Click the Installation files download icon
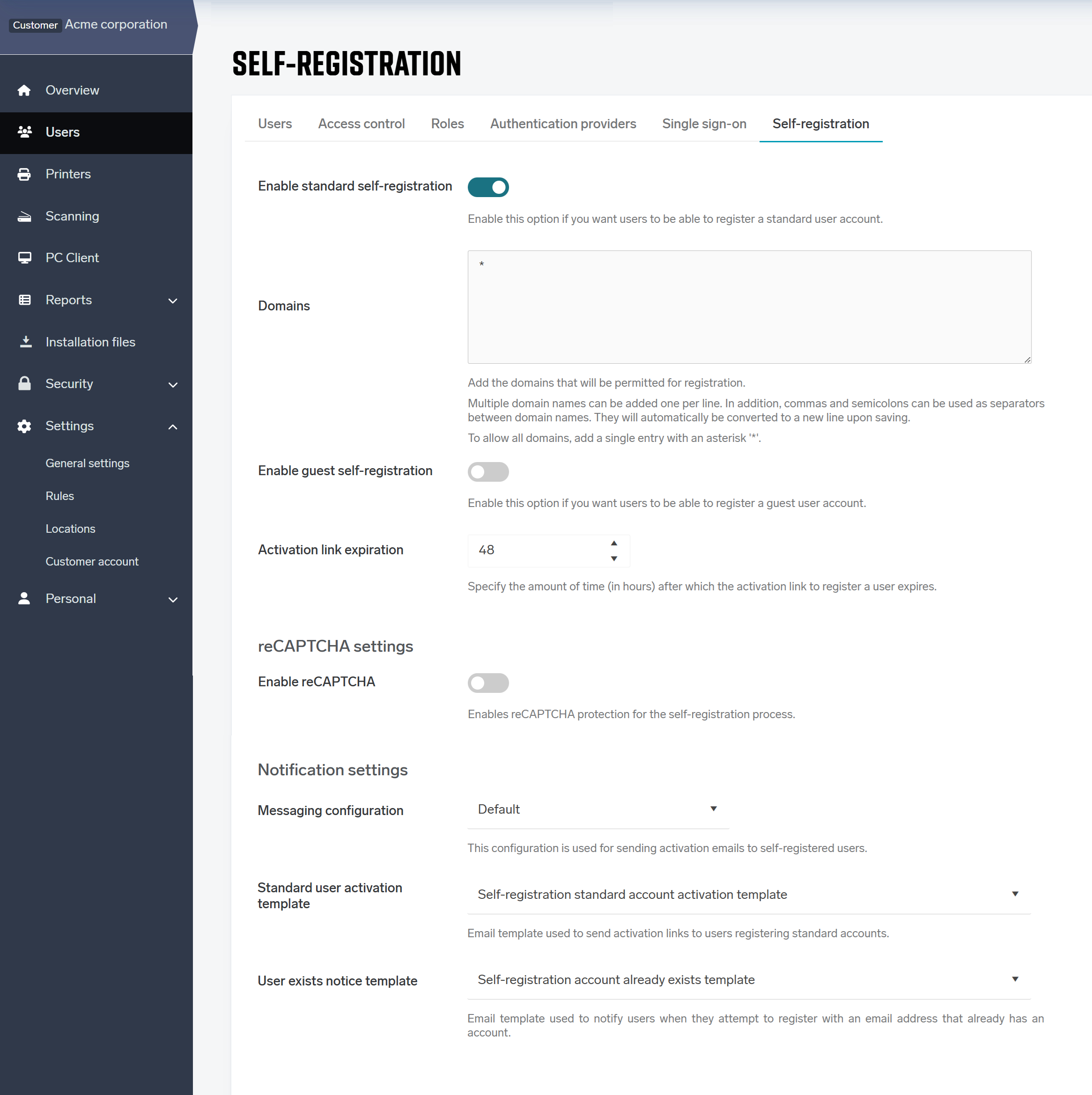Image resolution: width=1092 pixels, height=1095 pixels. (x=25, y=342)
